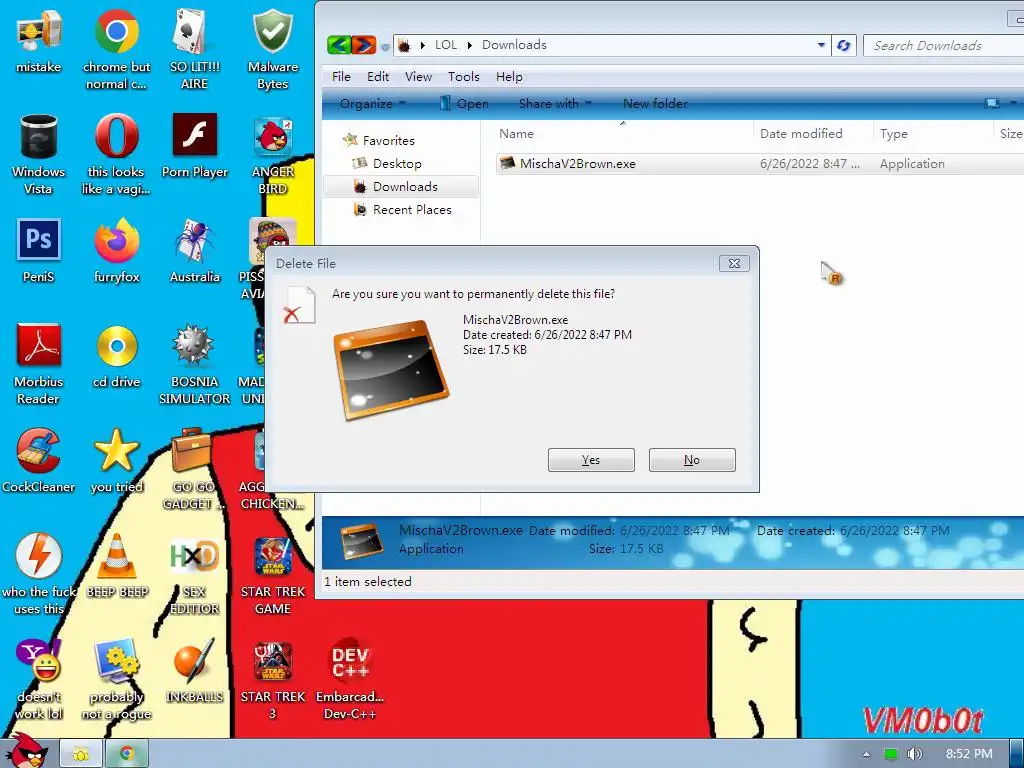The image size is (1024, 768).
Task: Select the ANGER BIRD desktop icon
Action: click(272, 154)
